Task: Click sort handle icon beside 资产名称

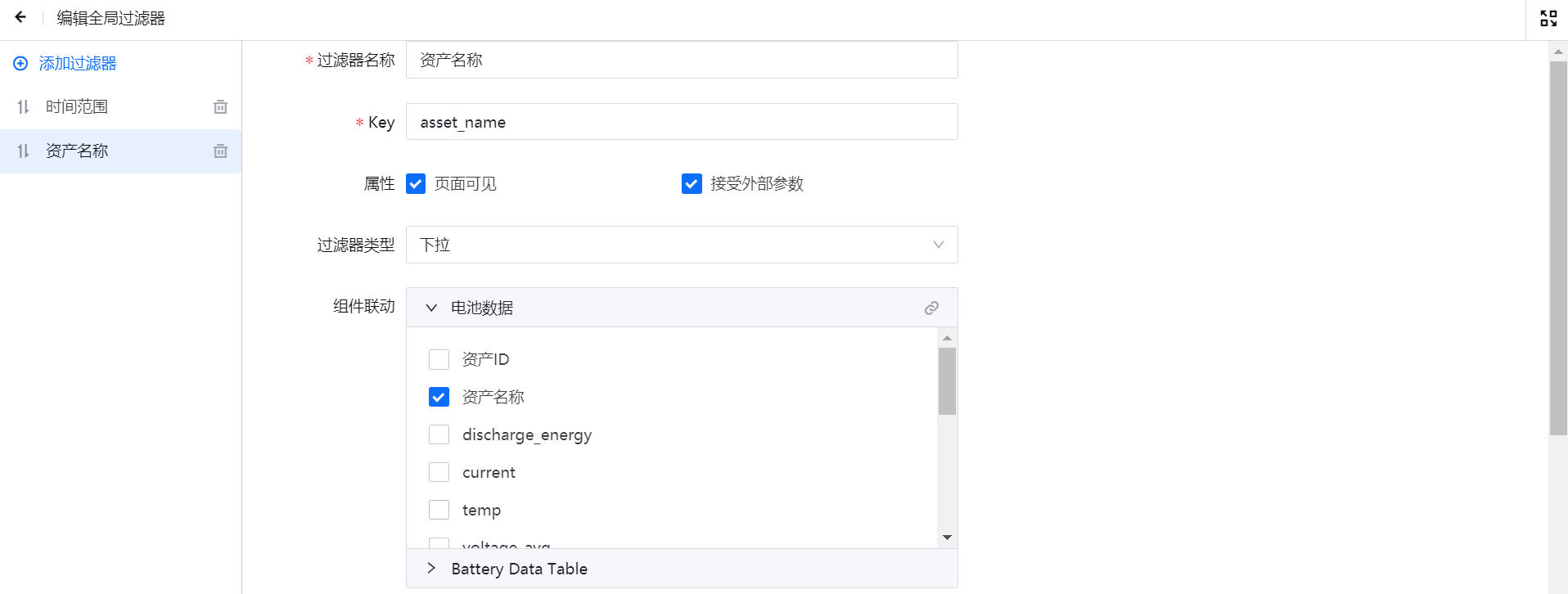Action: [x=23, y=151]
